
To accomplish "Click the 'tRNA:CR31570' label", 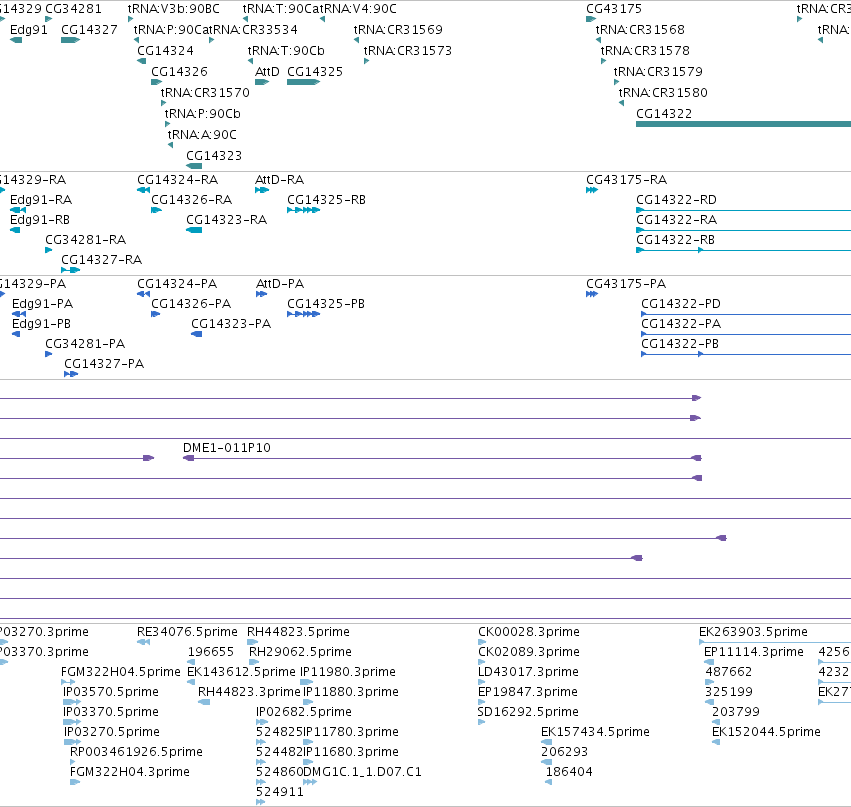I will tap(205, 92).
